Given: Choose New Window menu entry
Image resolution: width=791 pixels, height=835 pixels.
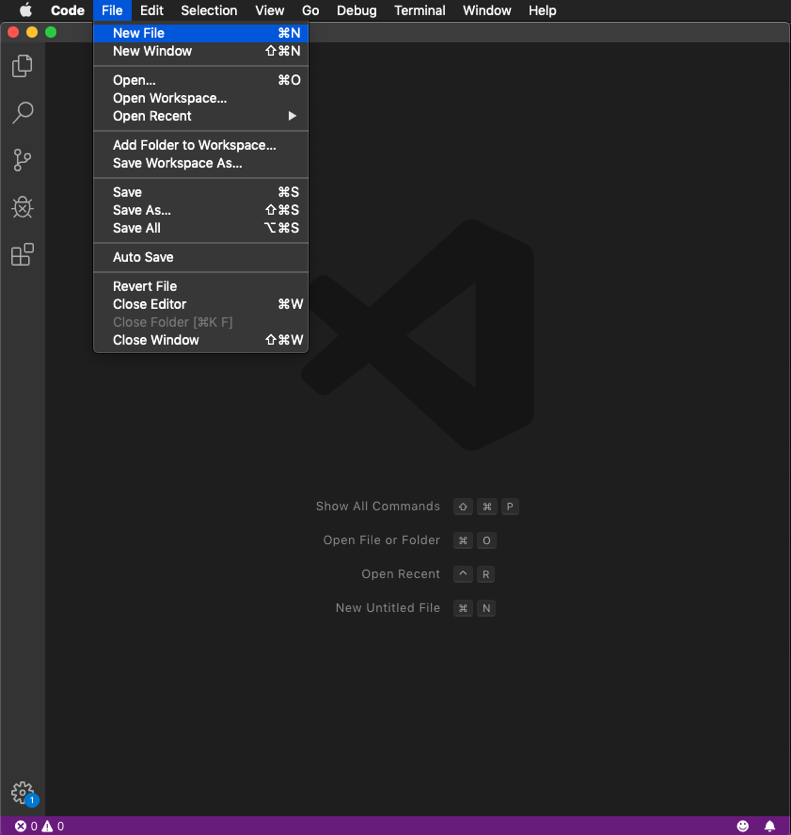Looking at the screenshot, I should pos(201,51).
